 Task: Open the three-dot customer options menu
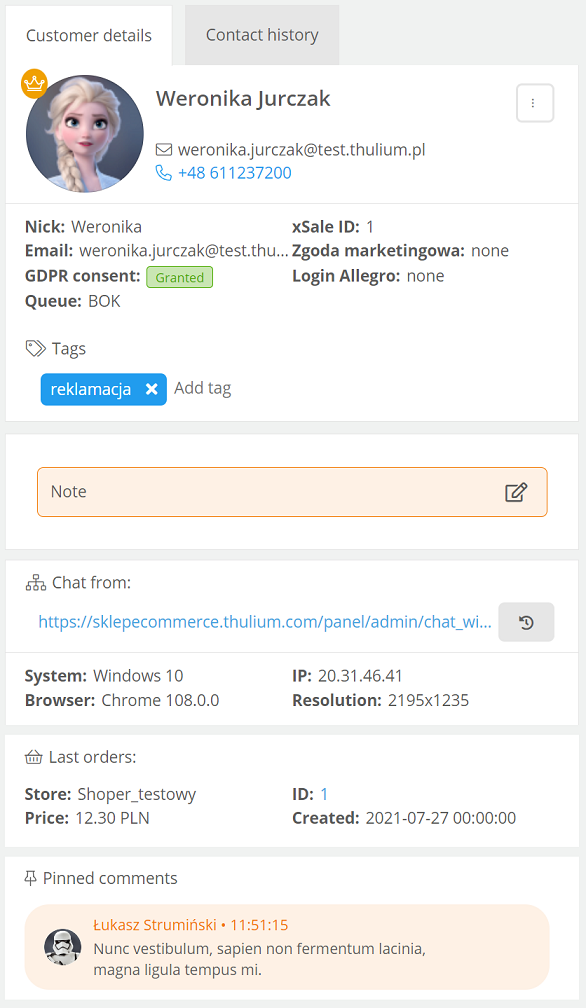coord(535,103)
